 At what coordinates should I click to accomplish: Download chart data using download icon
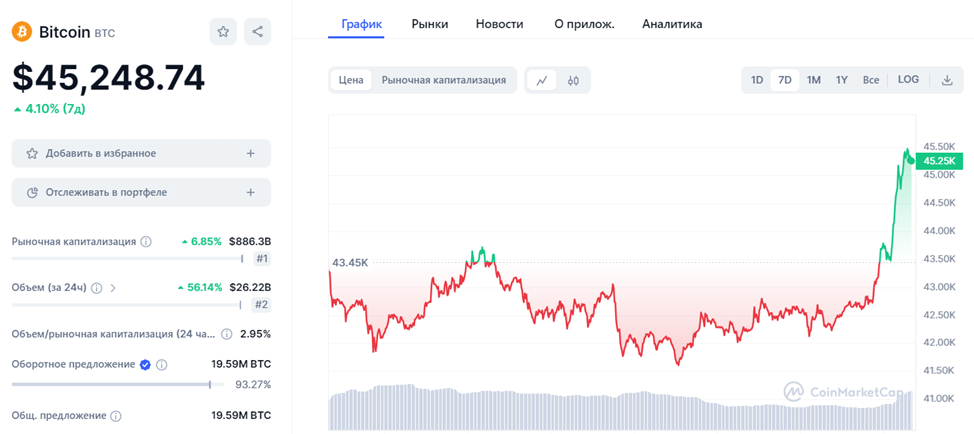[x=947, y=79]
